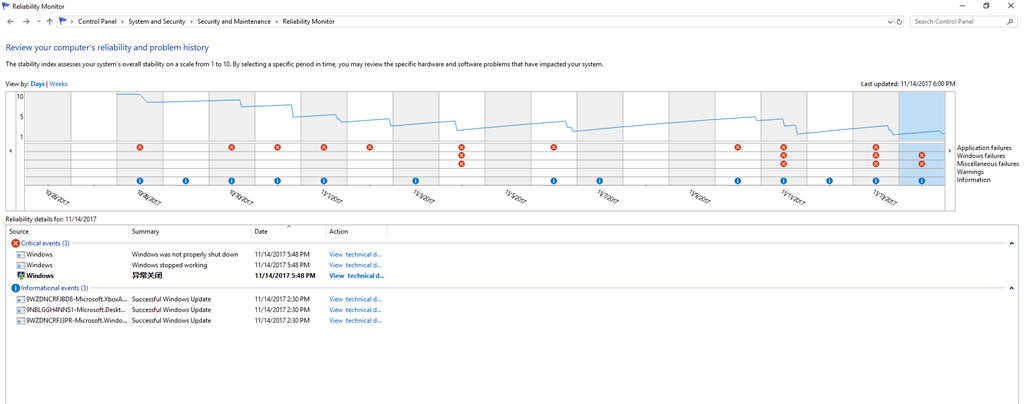This screenshot has height=404, width=1024.
Task: Select the 10/26/2017 column in the chart
Action: pos(48,138)
